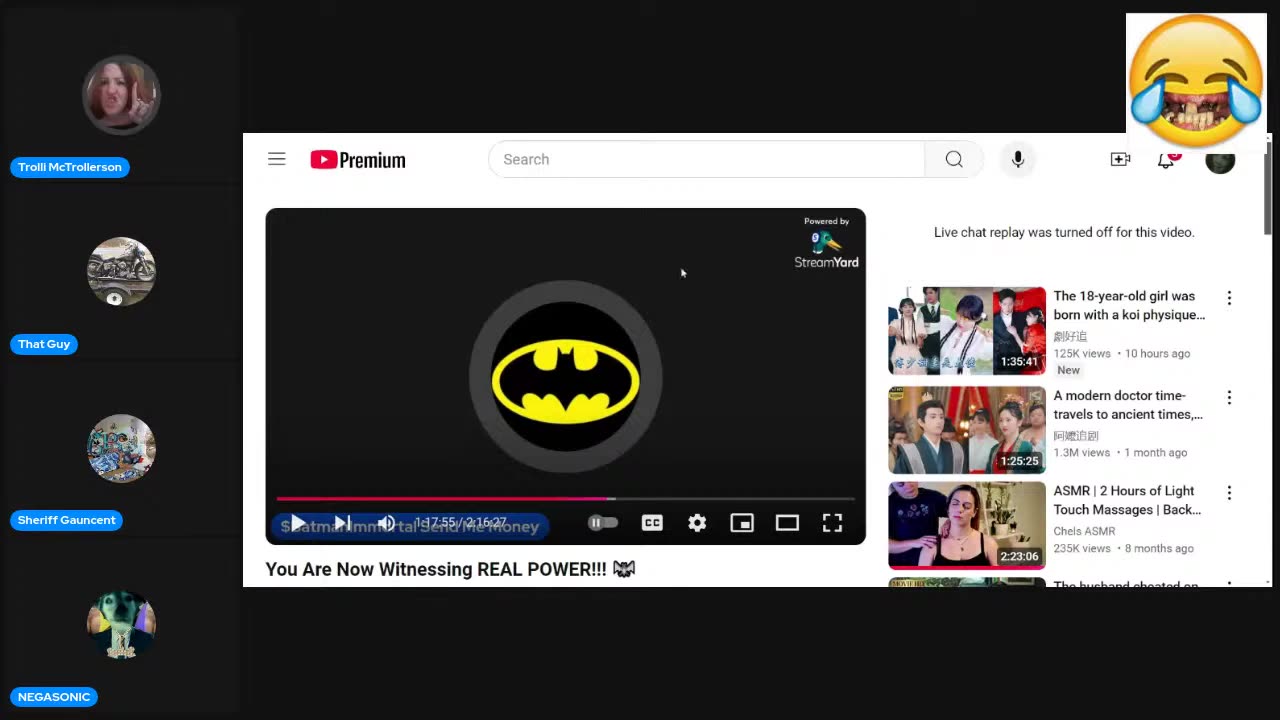Switch to miniplayer mode
This screenshot has height=720, width=1280.
742,523
